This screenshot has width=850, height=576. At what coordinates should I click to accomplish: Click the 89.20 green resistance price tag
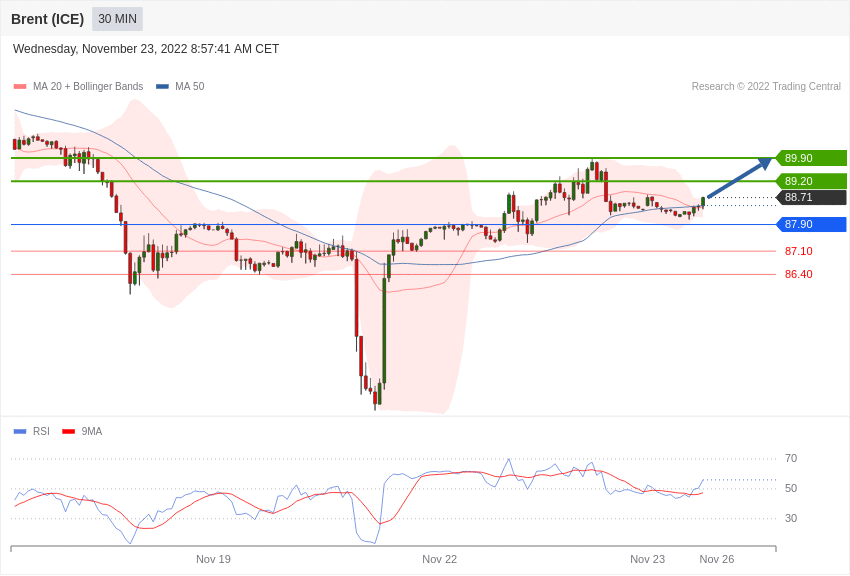coord(811,181)
